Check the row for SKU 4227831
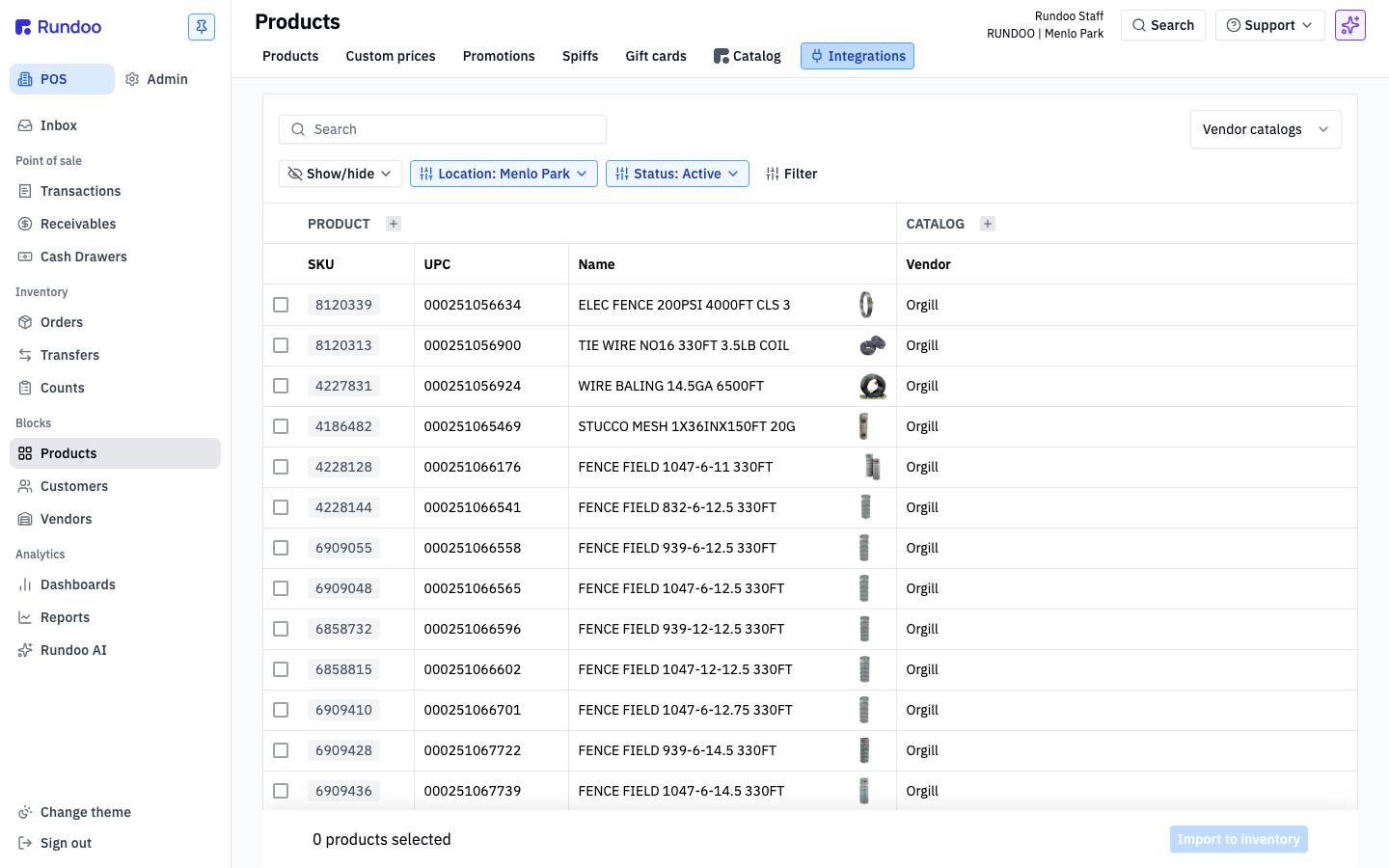Viewport: 1389px width, 868px height. tap(281, 386)
